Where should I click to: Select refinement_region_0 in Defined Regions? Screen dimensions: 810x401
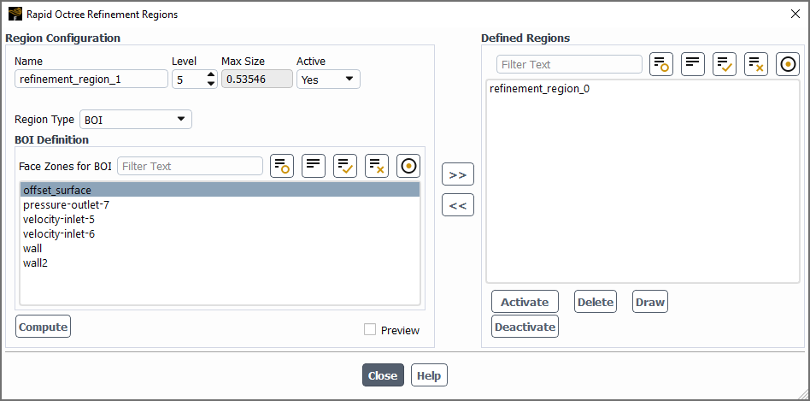click(x=539, y=90)
